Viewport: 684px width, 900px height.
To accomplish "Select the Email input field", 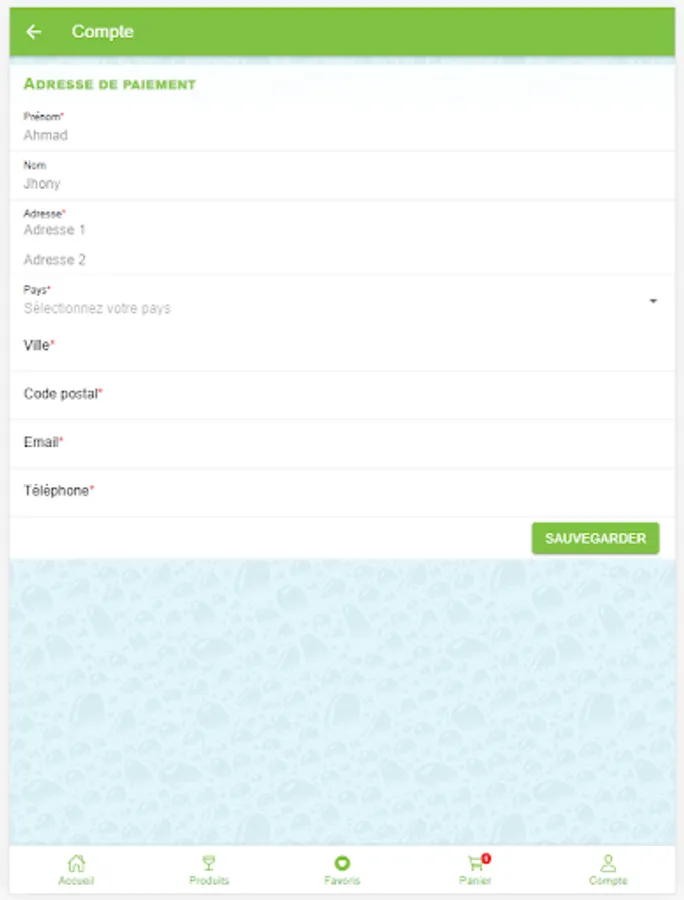I will 341,443.
